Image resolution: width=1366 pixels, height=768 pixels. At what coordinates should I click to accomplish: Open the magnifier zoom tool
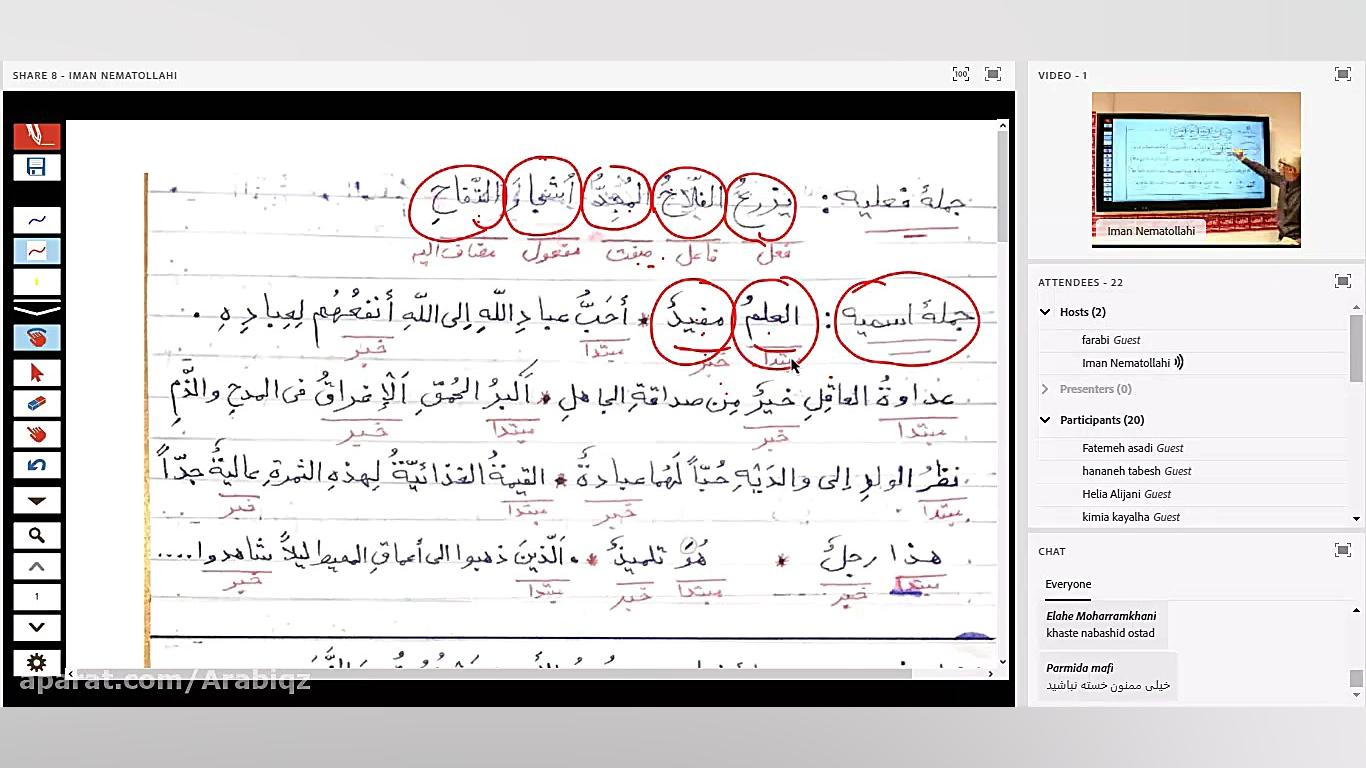(x=37, y=536)
